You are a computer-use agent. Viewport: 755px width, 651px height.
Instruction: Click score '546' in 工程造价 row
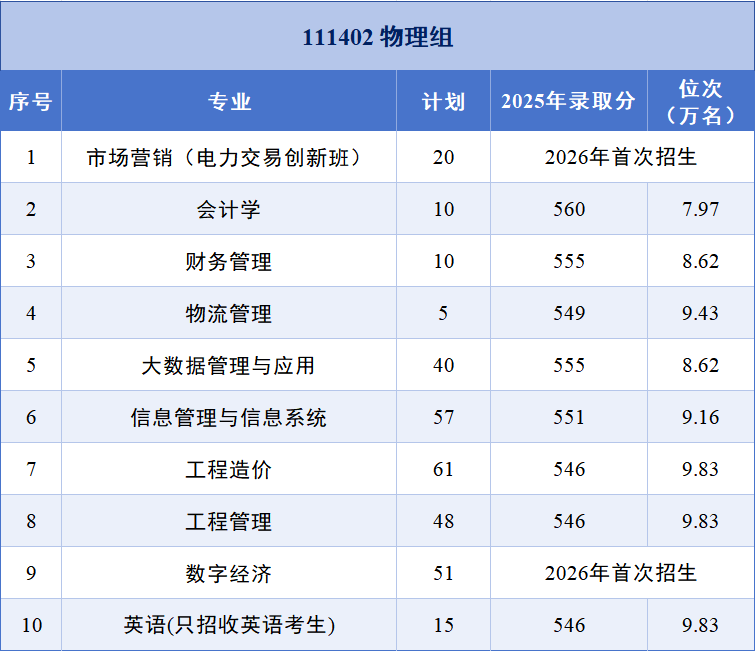[x=569, y=469]
